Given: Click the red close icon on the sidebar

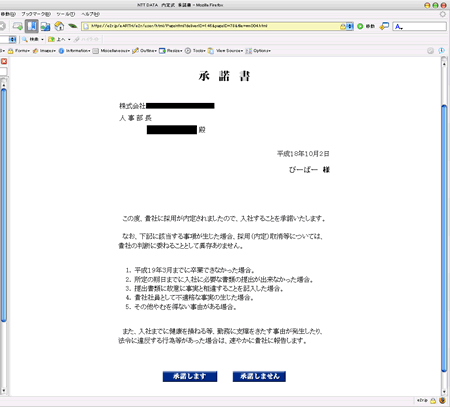Looking at the screenshot, I should tap(4, 61).
